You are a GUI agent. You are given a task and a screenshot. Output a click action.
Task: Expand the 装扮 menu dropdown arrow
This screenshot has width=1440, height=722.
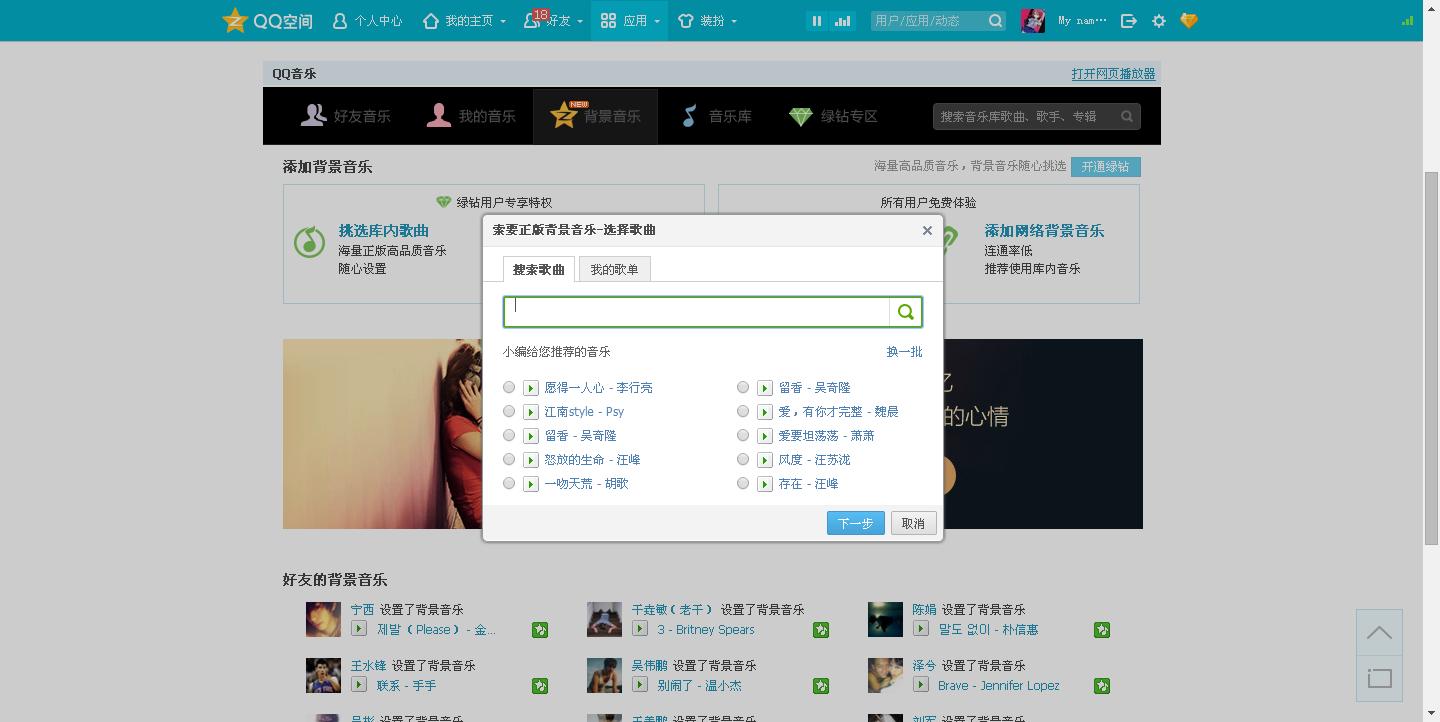click(734, 21)
